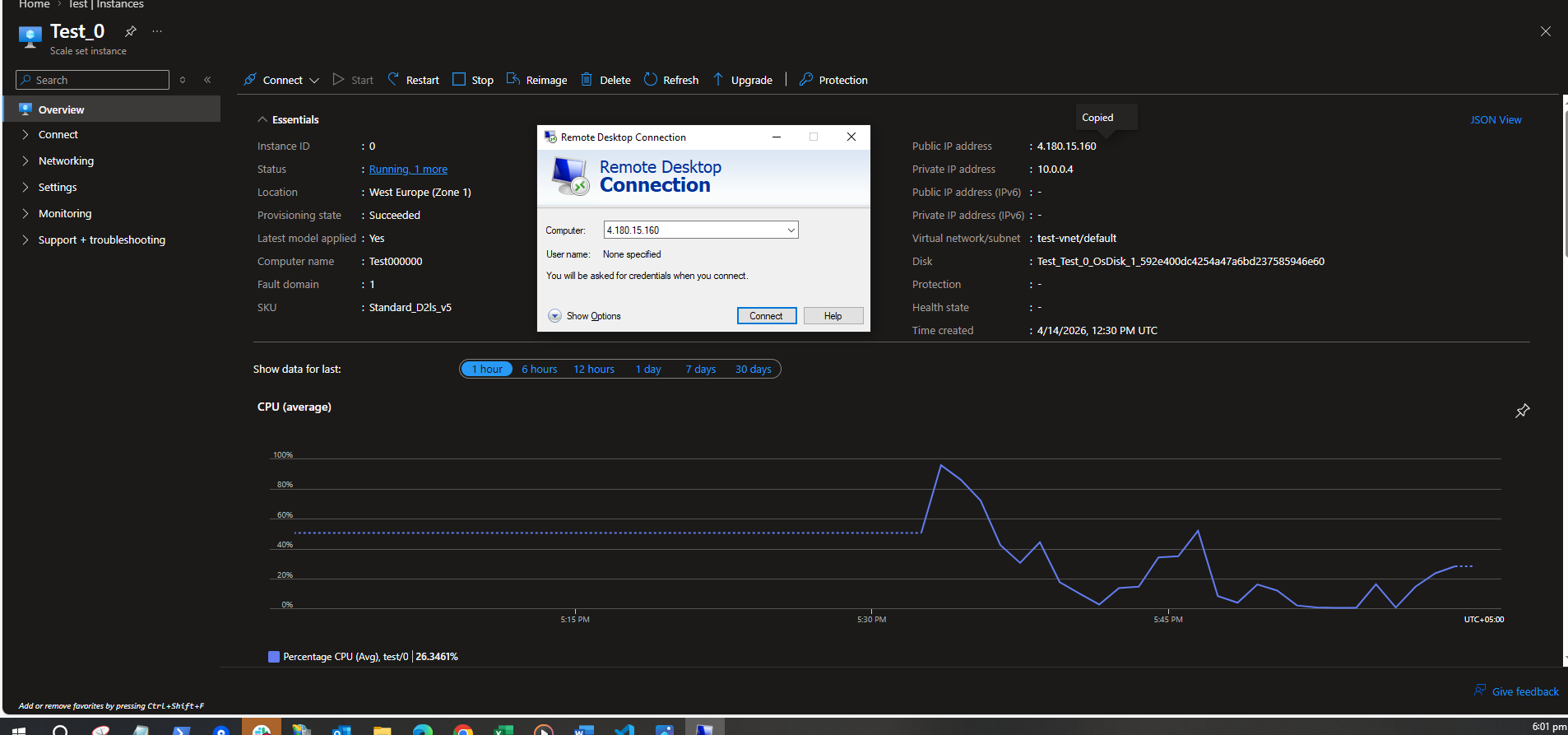Open the test-vnet/default network link
The width and height of the screenshot is (1568, 735).
tap(1077, 239)
